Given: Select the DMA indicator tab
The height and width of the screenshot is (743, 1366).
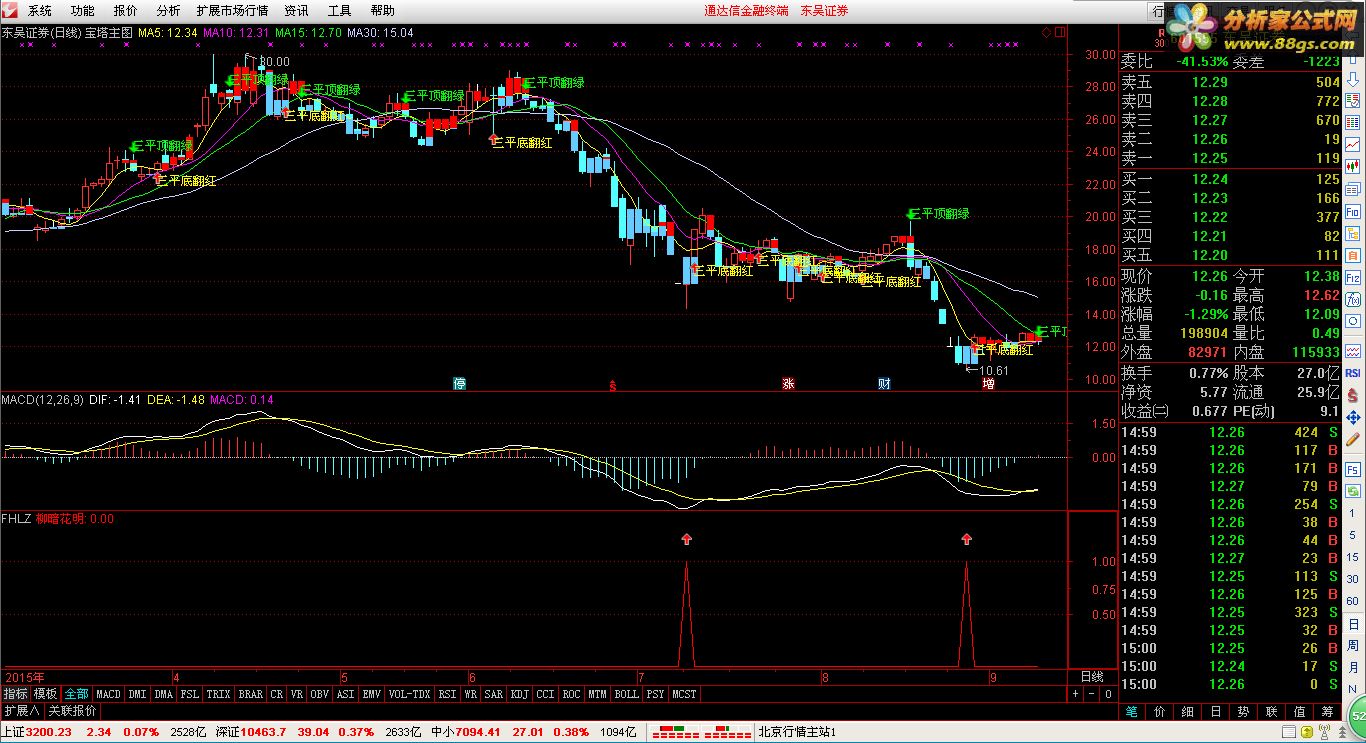Looking at the screenshot, I should tap(163, 694).
